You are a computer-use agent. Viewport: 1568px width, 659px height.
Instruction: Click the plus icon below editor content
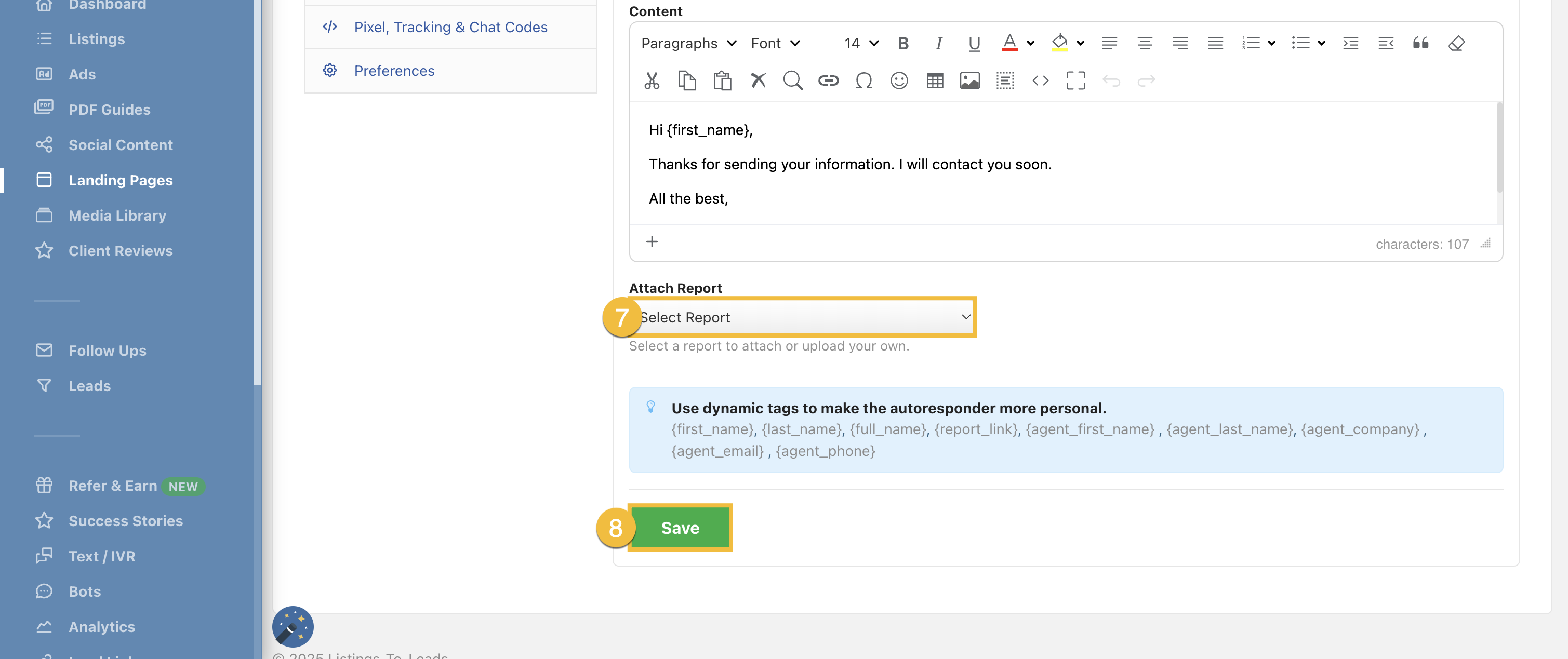[652, 241]
